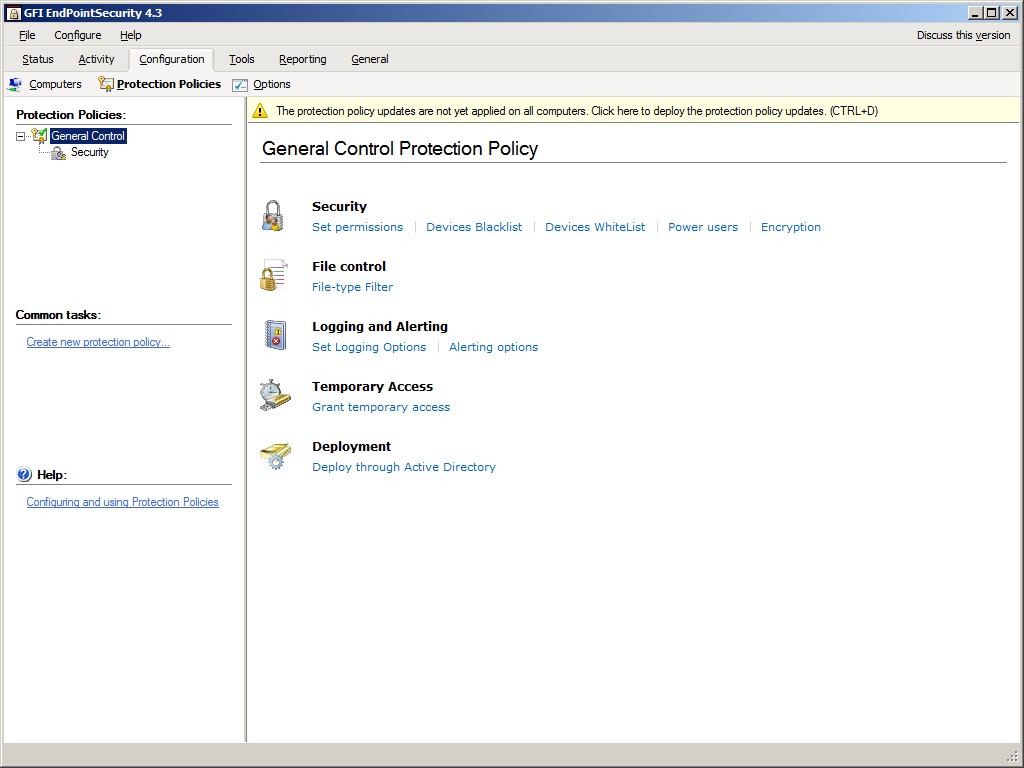Click the Computers toolbar icon
Screen dimensions: 1024x768
click(14, 84)
